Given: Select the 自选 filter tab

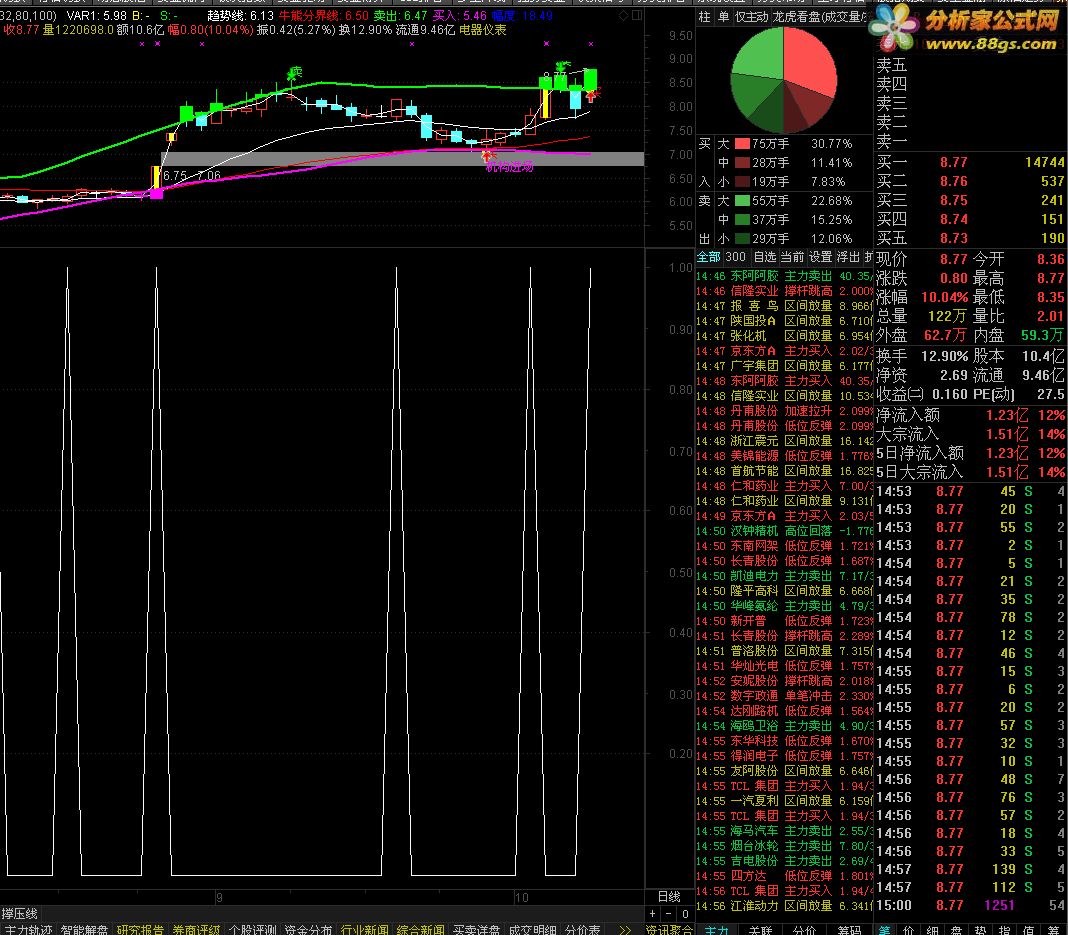Looking at the screenshot, I should coord(765,257).
